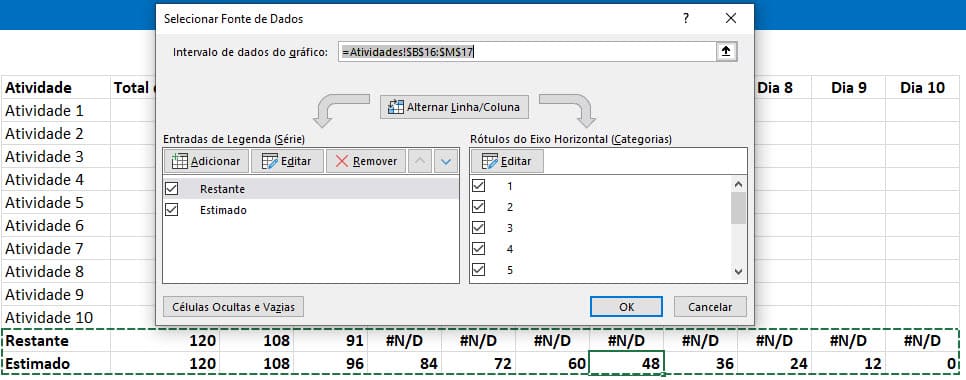Click Cancelar to dismiss dialog
Screen dimensions: 966x380
pos(710,306)
